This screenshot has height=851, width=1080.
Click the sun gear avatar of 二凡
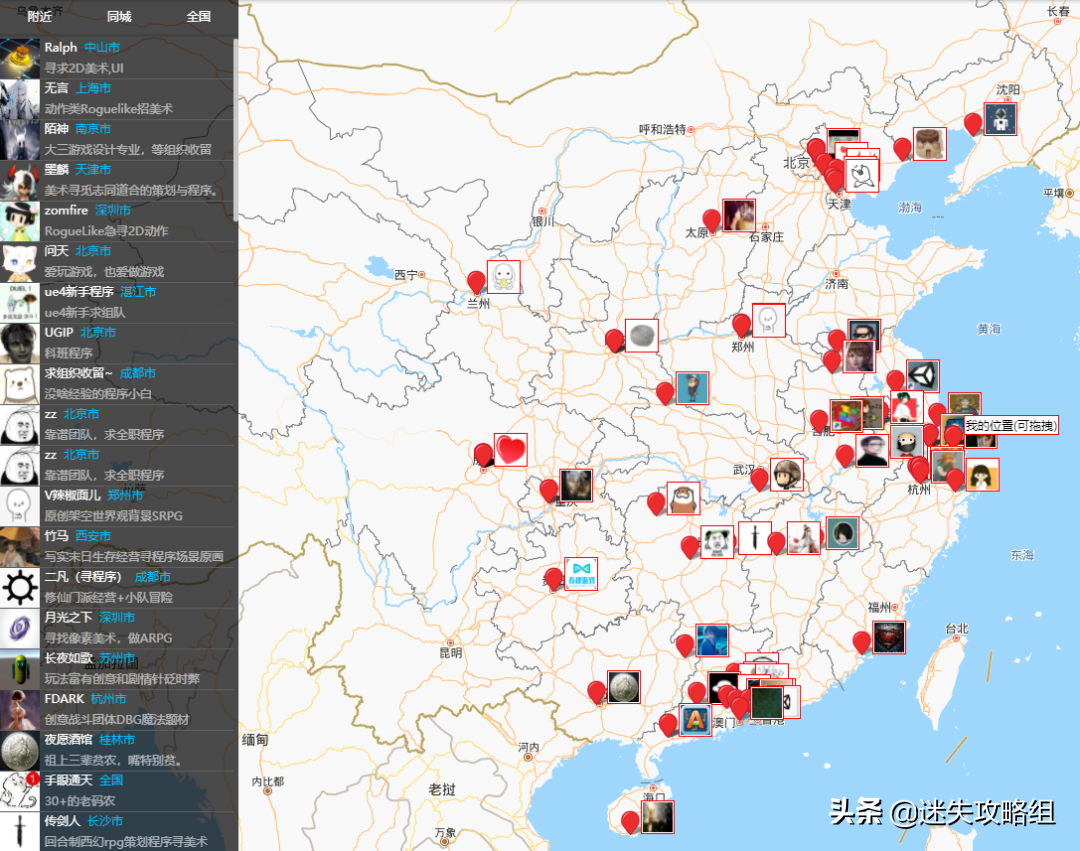(x=19, y=587)
